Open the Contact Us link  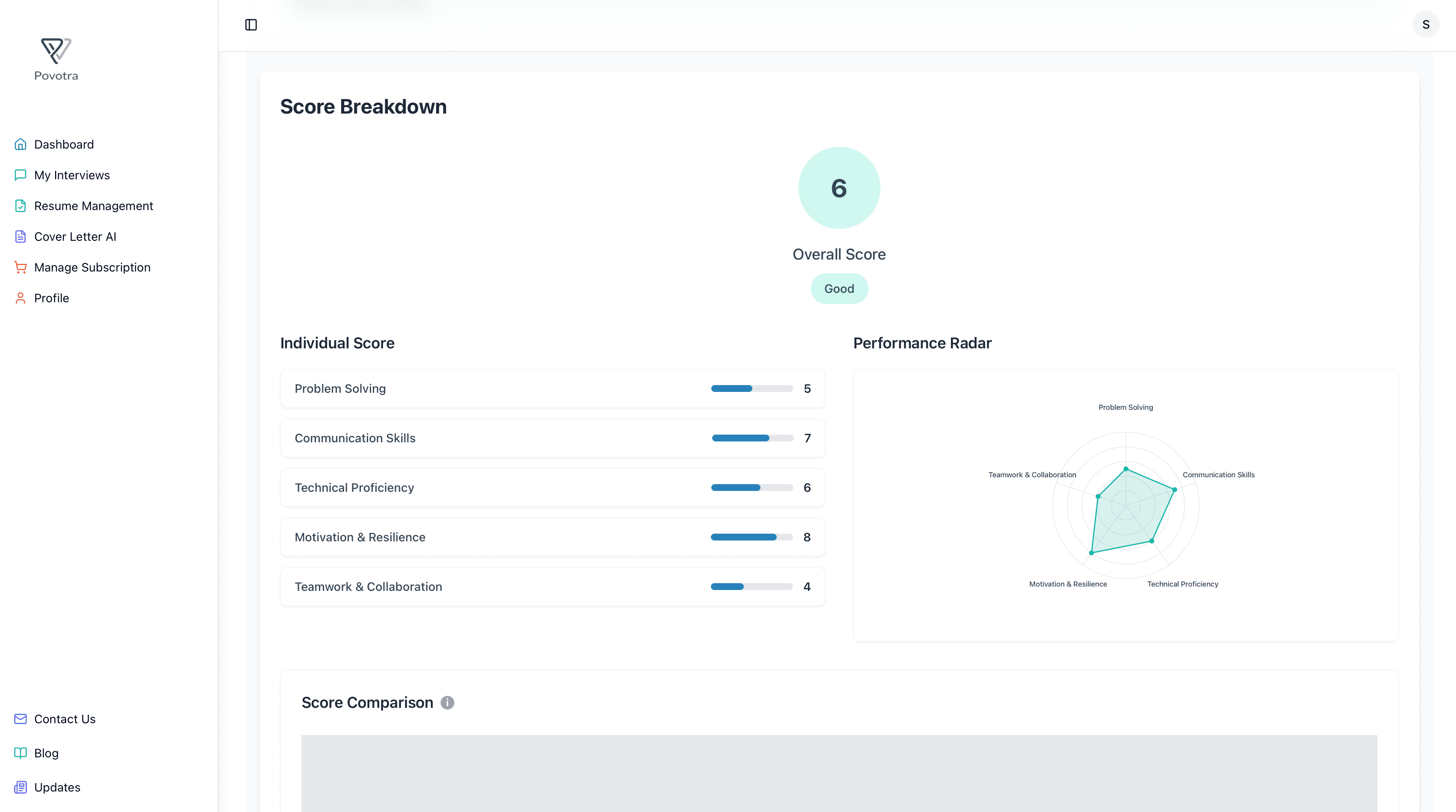[x=64, y=719]
